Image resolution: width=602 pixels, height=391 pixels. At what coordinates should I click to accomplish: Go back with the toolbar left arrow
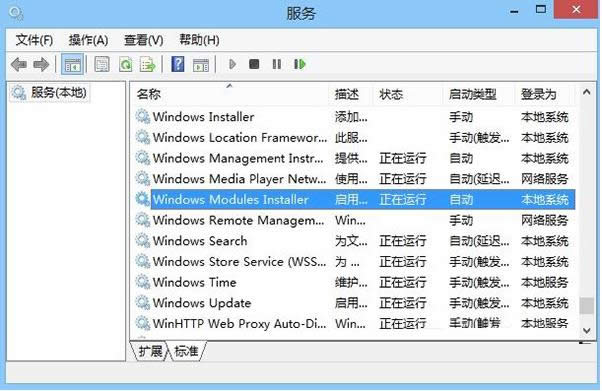(x=18, y=65)
